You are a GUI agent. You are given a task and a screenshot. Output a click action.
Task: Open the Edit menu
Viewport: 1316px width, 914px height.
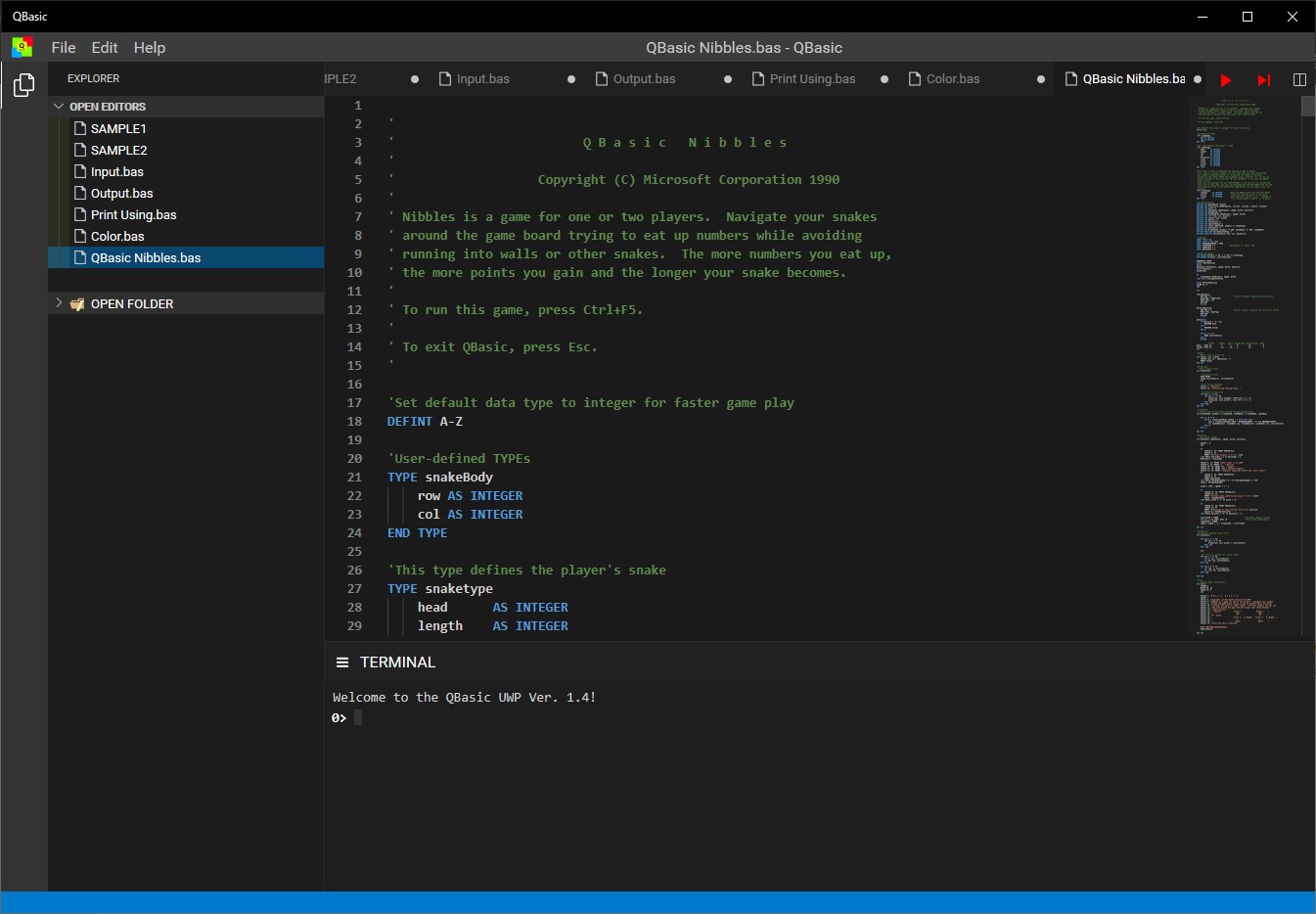(x=105, y=47)
